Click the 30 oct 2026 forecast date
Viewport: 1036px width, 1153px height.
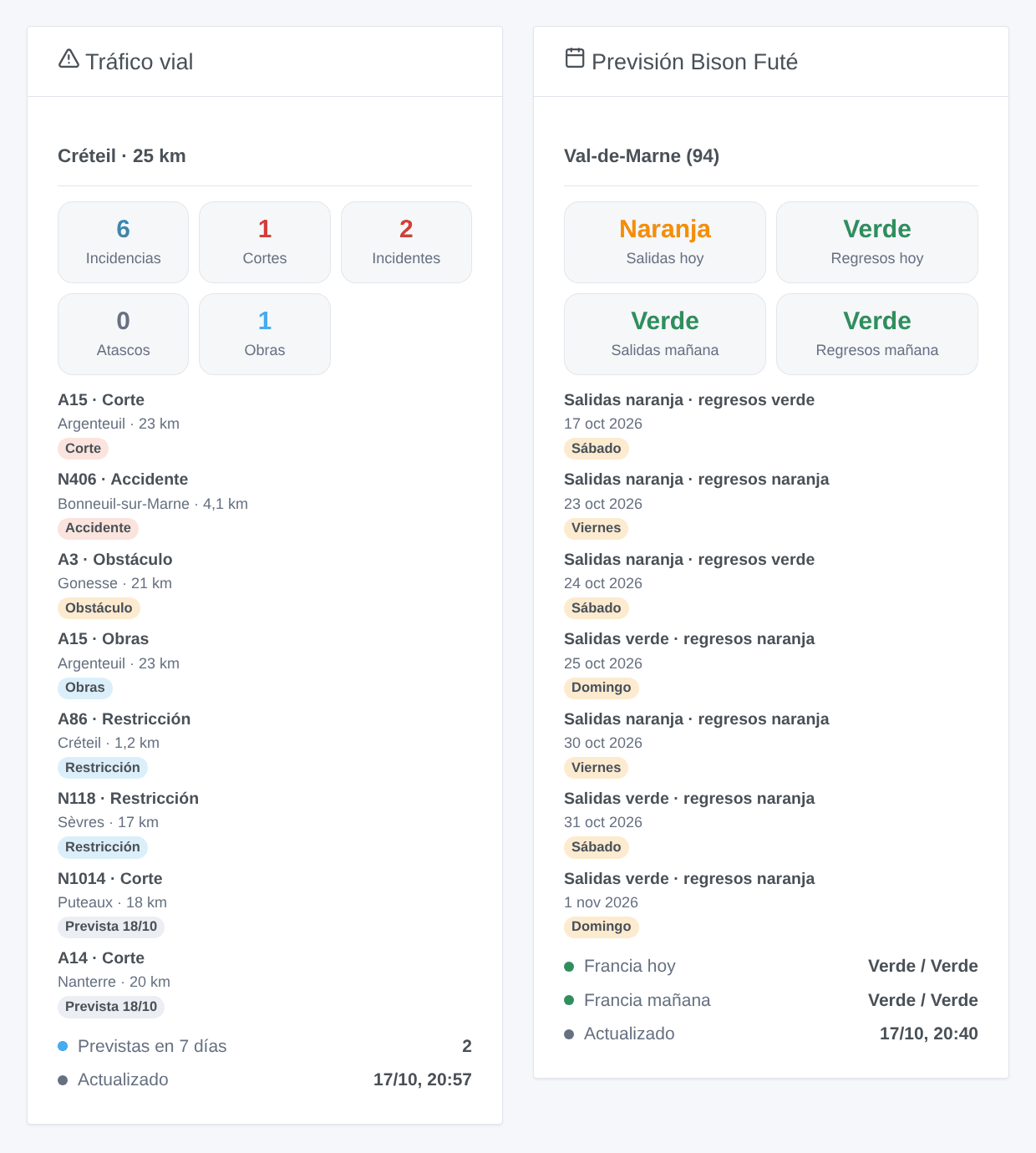(x=603, y=743)
